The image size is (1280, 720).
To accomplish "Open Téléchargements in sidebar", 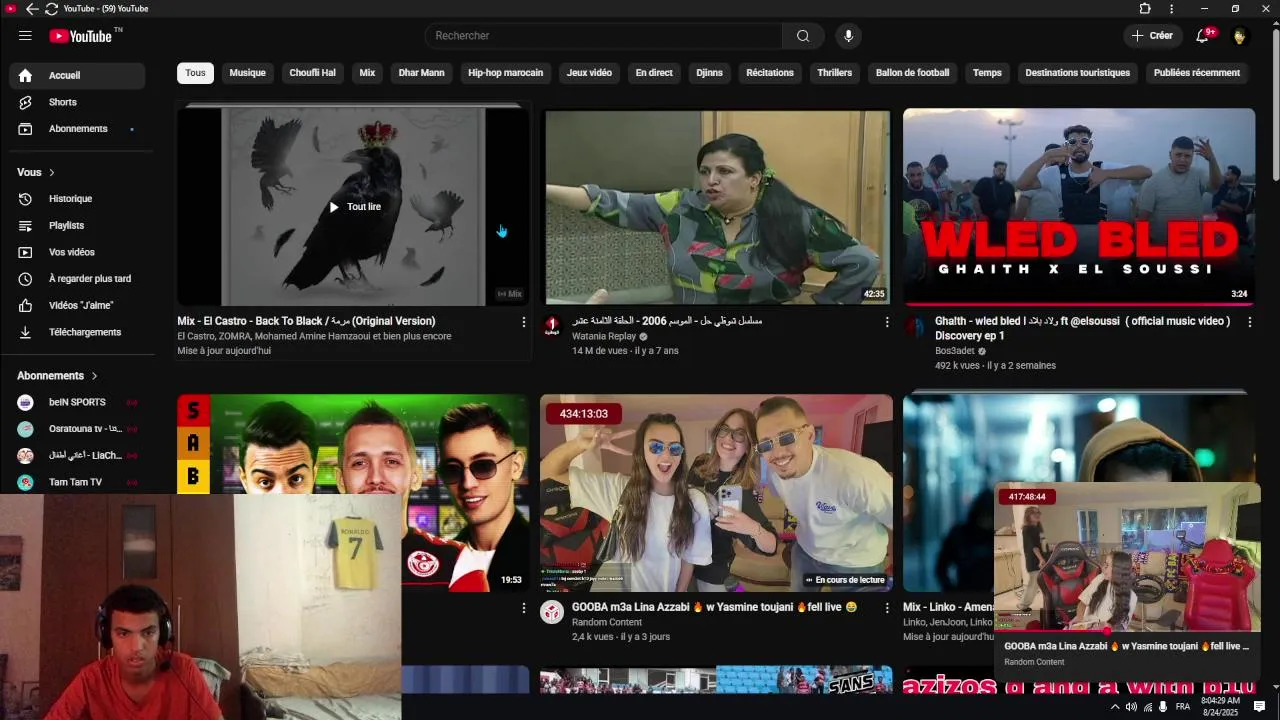I will [77, 332].
